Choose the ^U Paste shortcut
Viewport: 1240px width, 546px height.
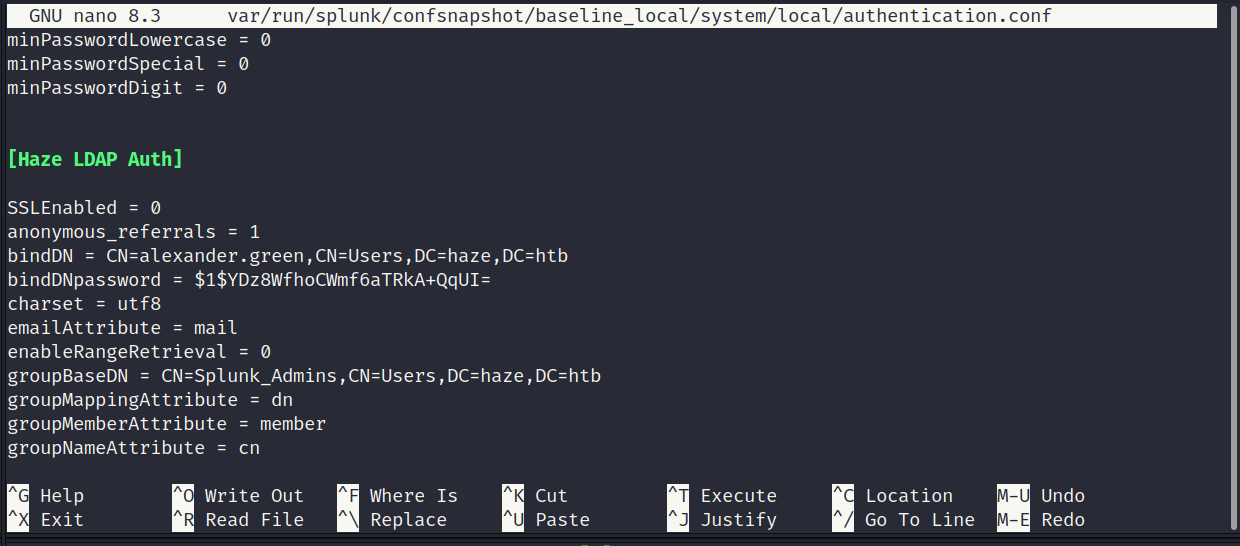point(546,520)
